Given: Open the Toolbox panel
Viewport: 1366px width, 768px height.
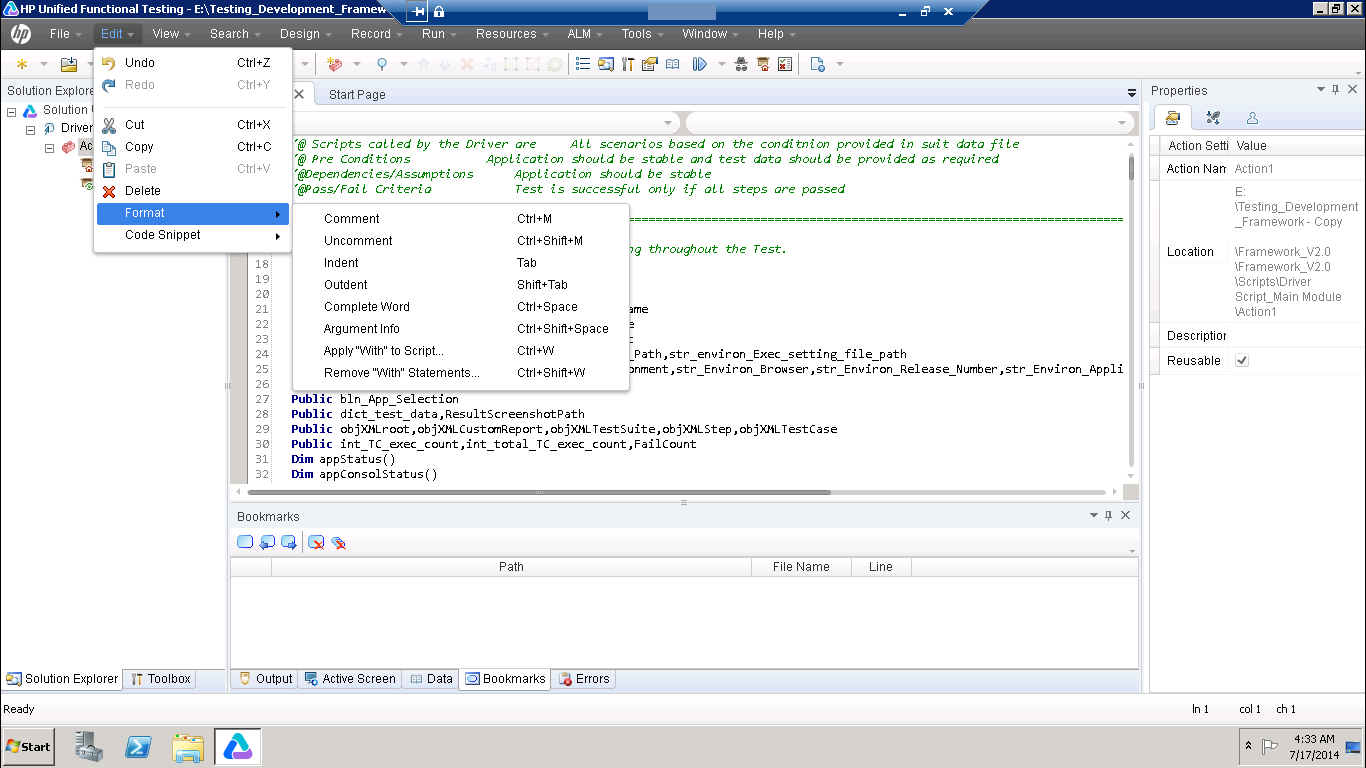Looking at the screenshot, I should [x=159, y=679].
